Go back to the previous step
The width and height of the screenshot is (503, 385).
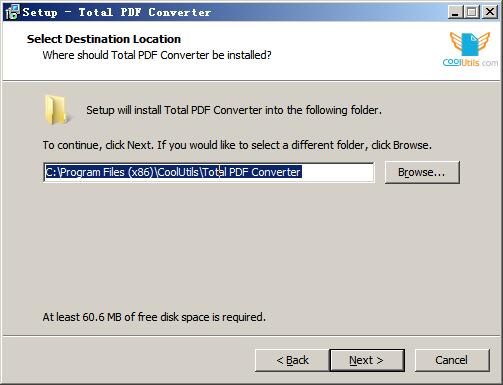(292, 360)
